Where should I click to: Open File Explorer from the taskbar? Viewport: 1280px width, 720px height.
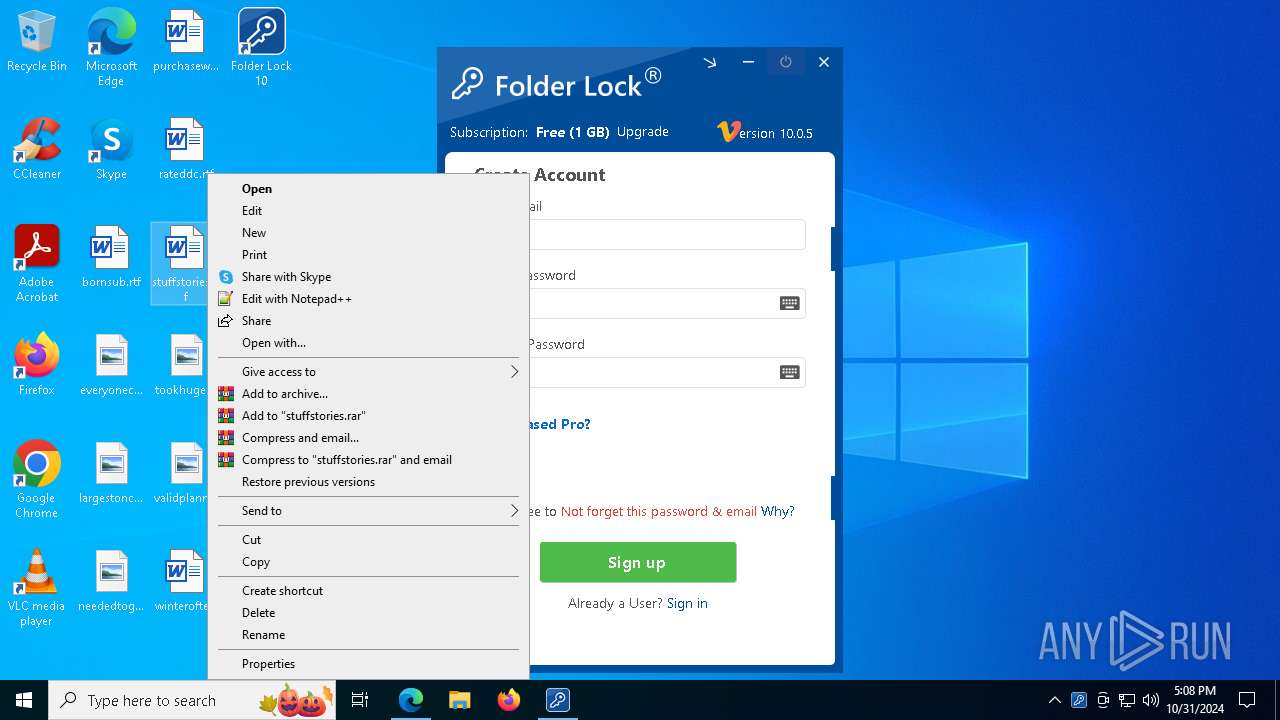(x=459, y=700)
